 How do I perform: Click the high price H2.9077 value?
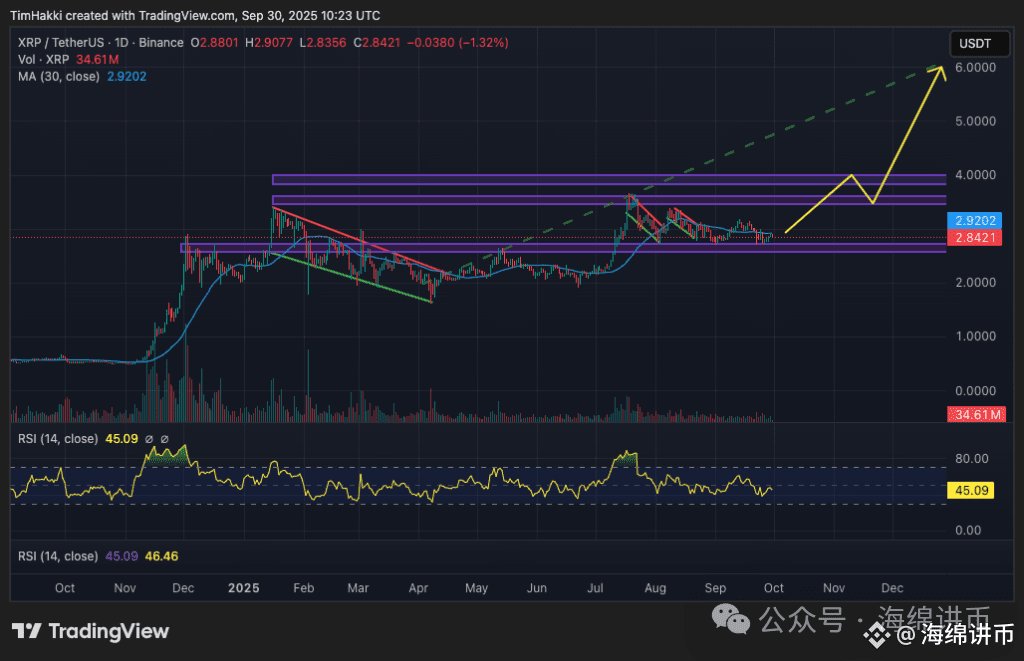tap(269, 42)
